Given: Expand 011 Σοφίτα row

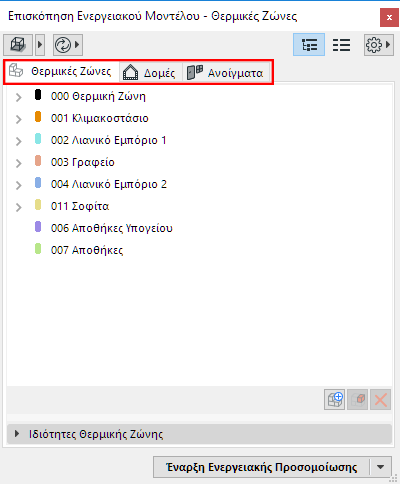Looking at the screenshot, I should pyautogui.click(x=19, y=207).
